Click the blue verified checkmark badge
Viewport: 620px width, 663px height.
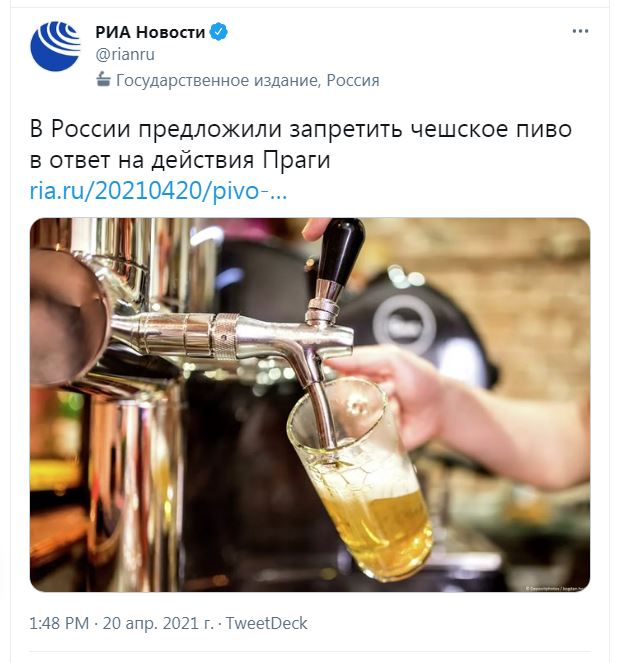pyautogui.click(x=219, y=32)
